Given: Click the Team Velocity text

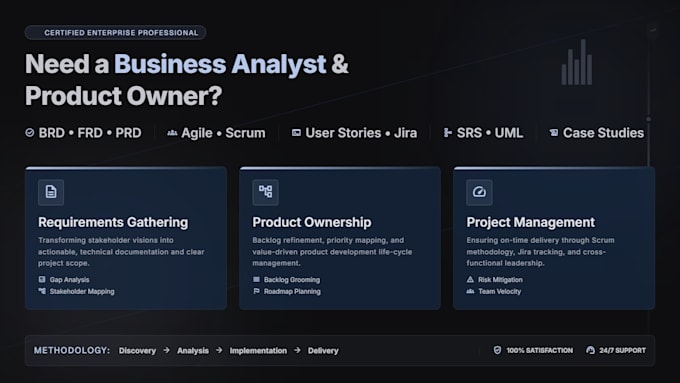Looking at the screenshot, I should (x=500, y=291).
